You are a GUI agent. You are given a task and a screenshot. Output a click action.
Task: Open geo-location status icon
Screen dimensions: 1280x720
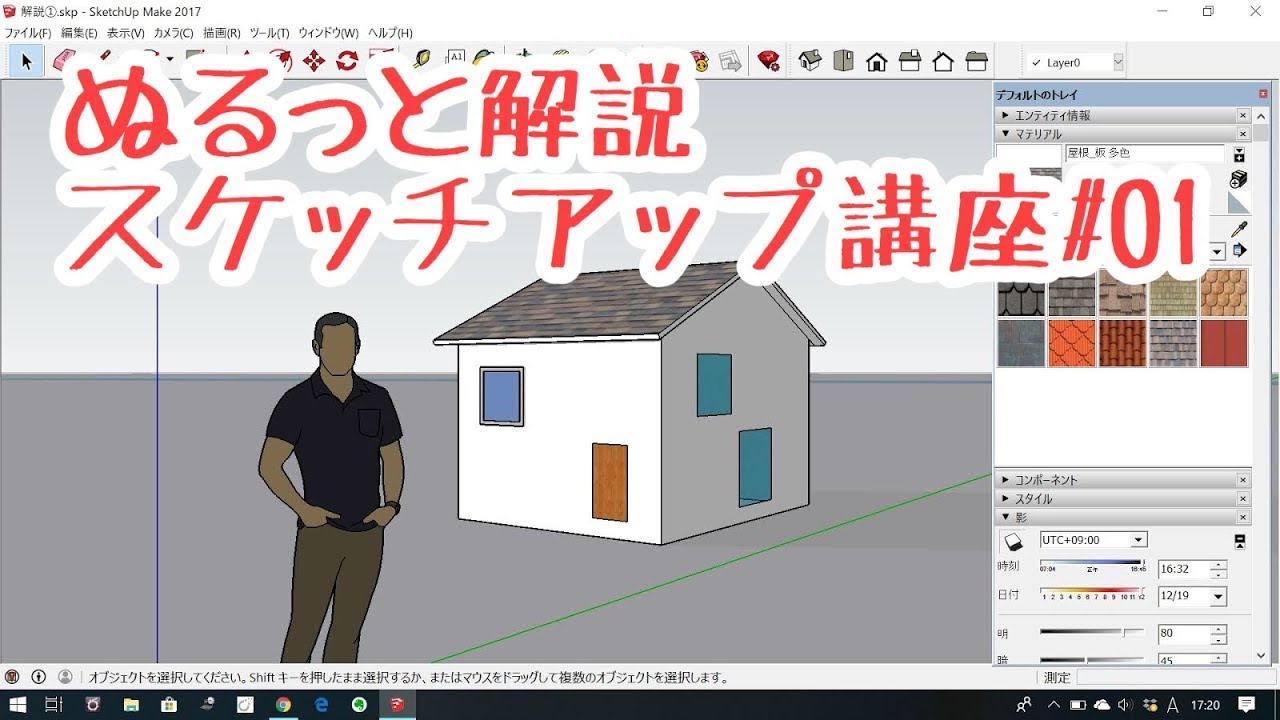[12, 677]
